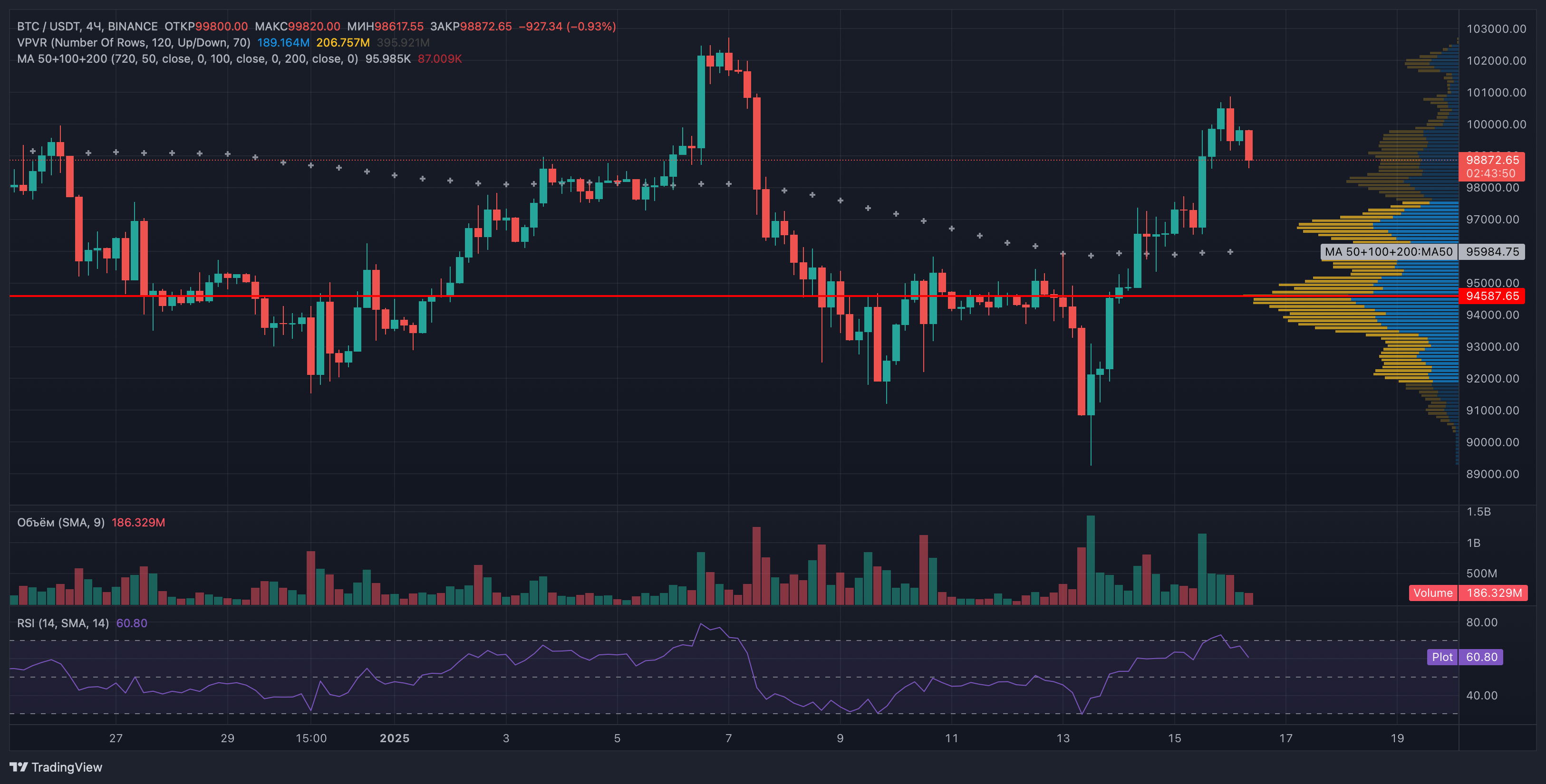The image size is (1546, 784).
Task: Click the 91000.00 price axis label
Action: (x=1493, y=411)
